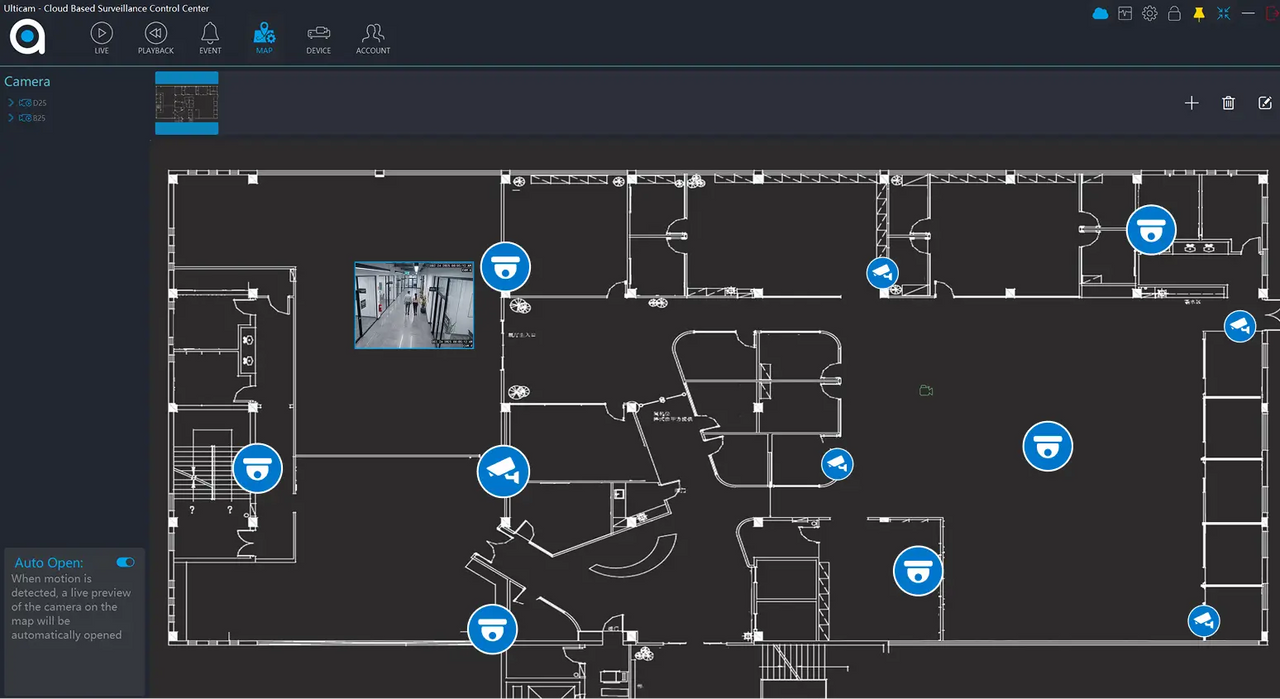This screenshot has height=699, width=1280.
Task: Expand the B25 camera group
Action: tap(11, 118)
